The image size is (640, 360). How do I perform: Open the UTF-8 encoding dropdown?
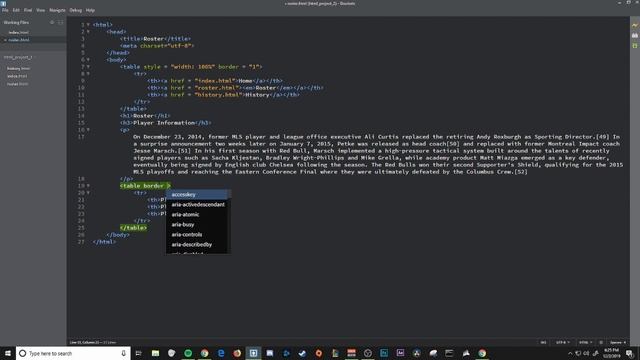tap(563, 342)
